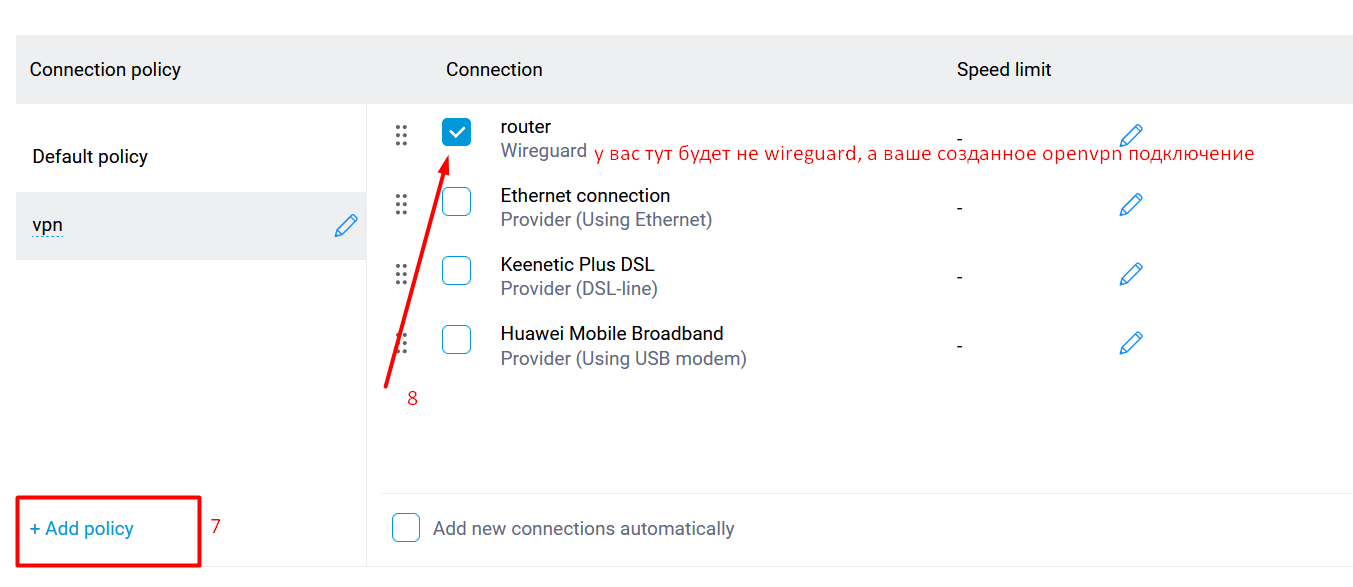Click the Connection policy header
Image resolution: width=1353 pixels, height=587 pixels.
[x=105, y=70]
